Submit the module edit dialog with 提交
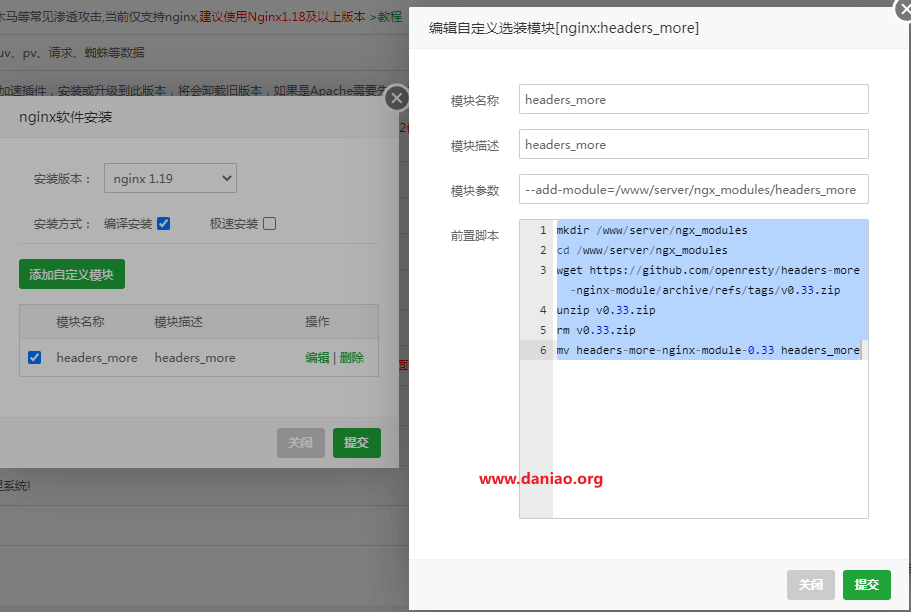The height and width of the screenshot is (612, 911). point(866,585)
